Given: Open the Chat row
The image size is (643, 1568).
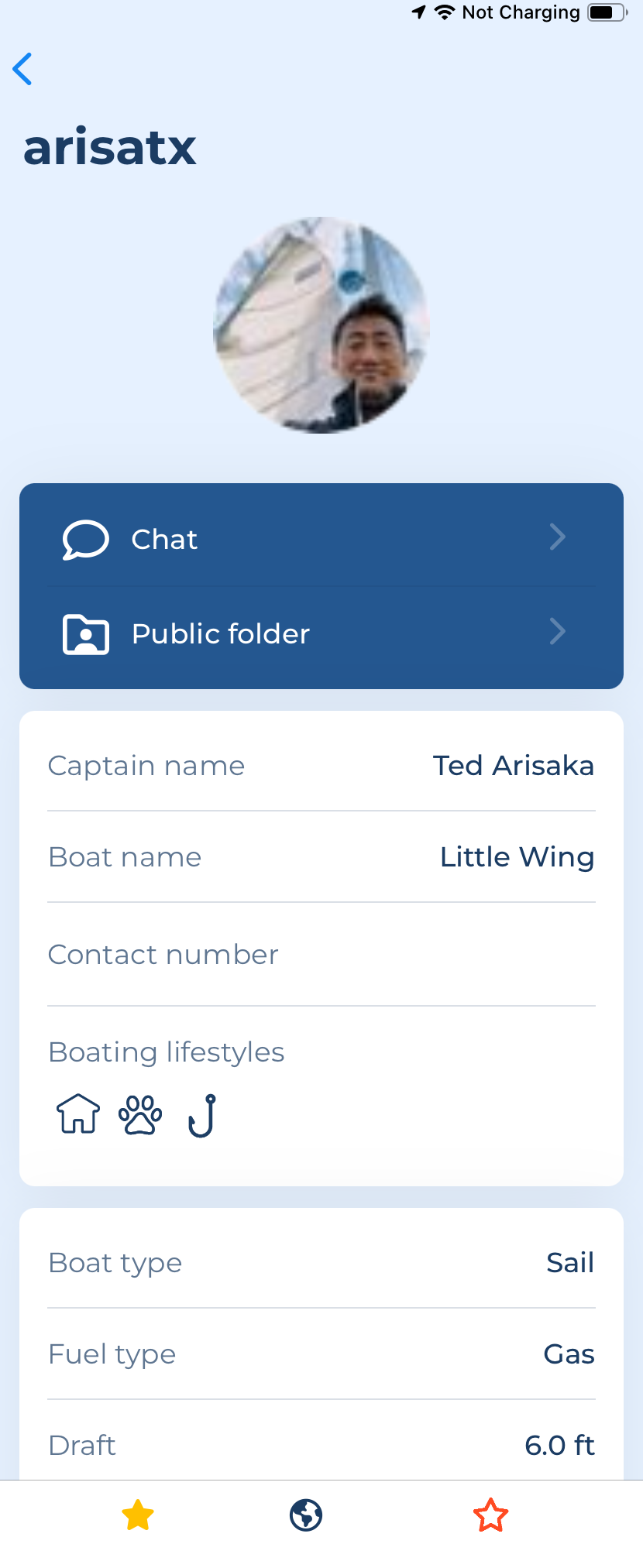Looking at the screenshot, I should click(x=321, y=538).
